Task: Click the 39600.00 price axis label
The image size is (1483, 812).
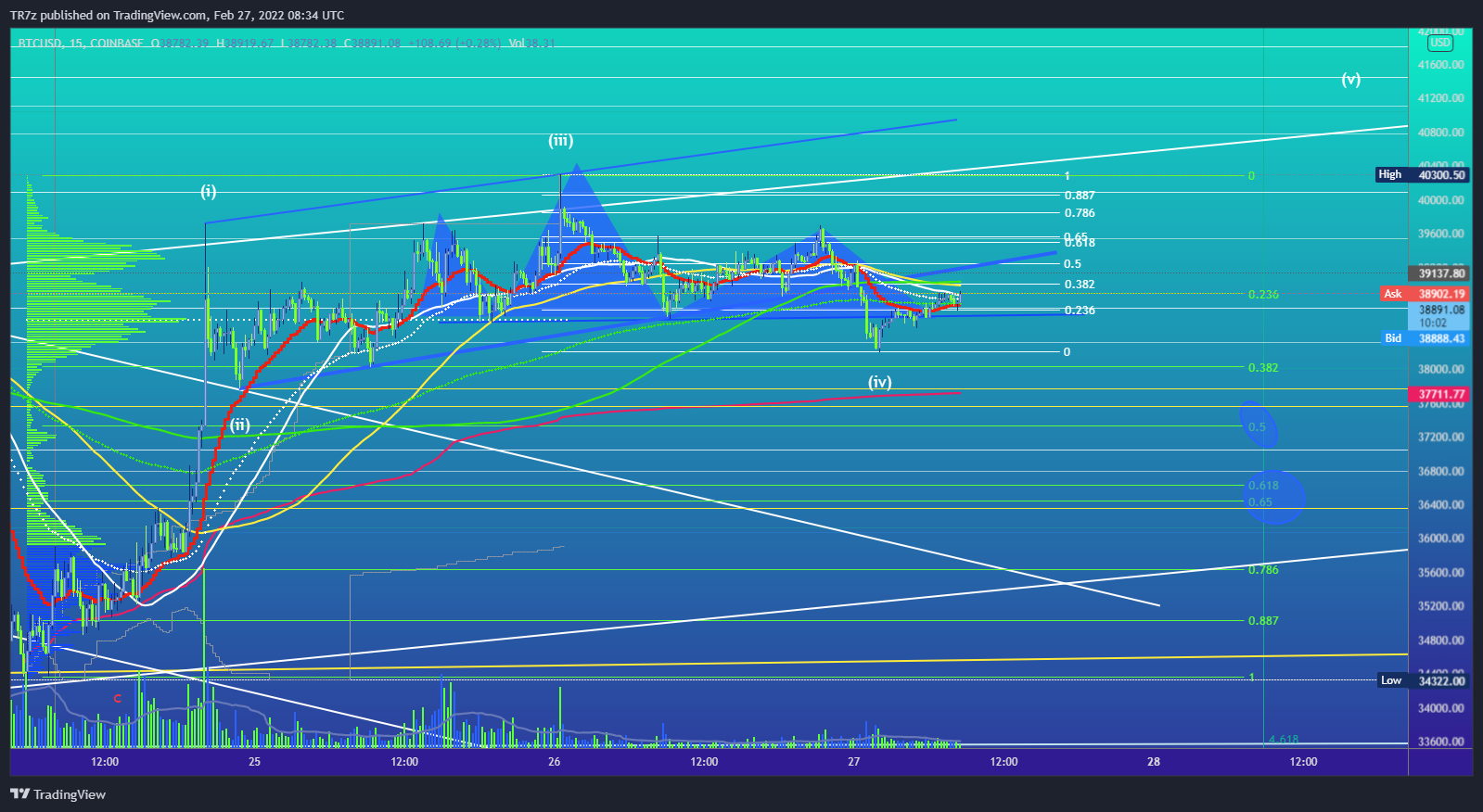Action: pos(1441,234)
